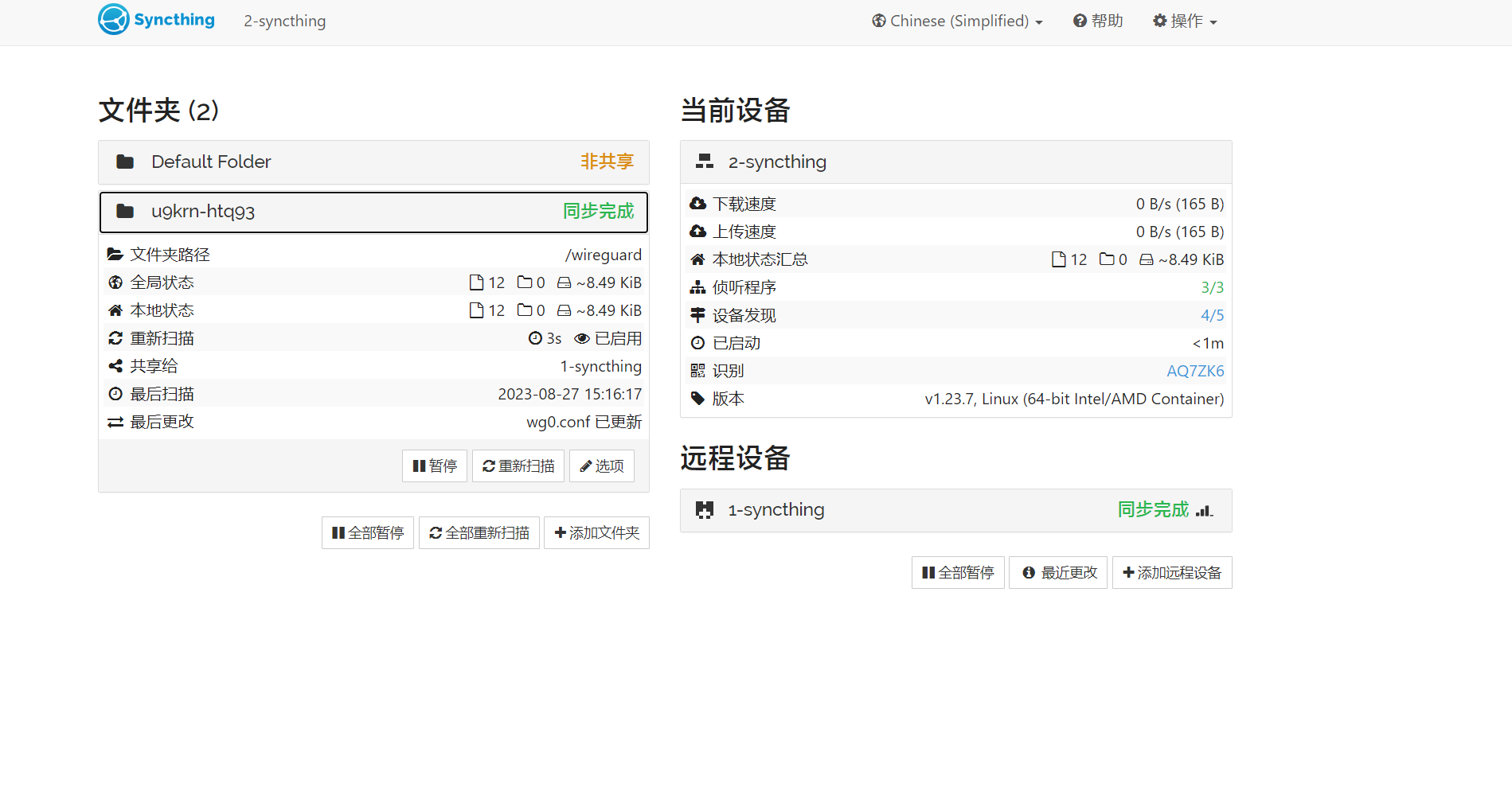Open the device ID link AQ7ZK6
Viewport: 1512px width, 787px height.
pyautogui.click(x=1195, y=371)
